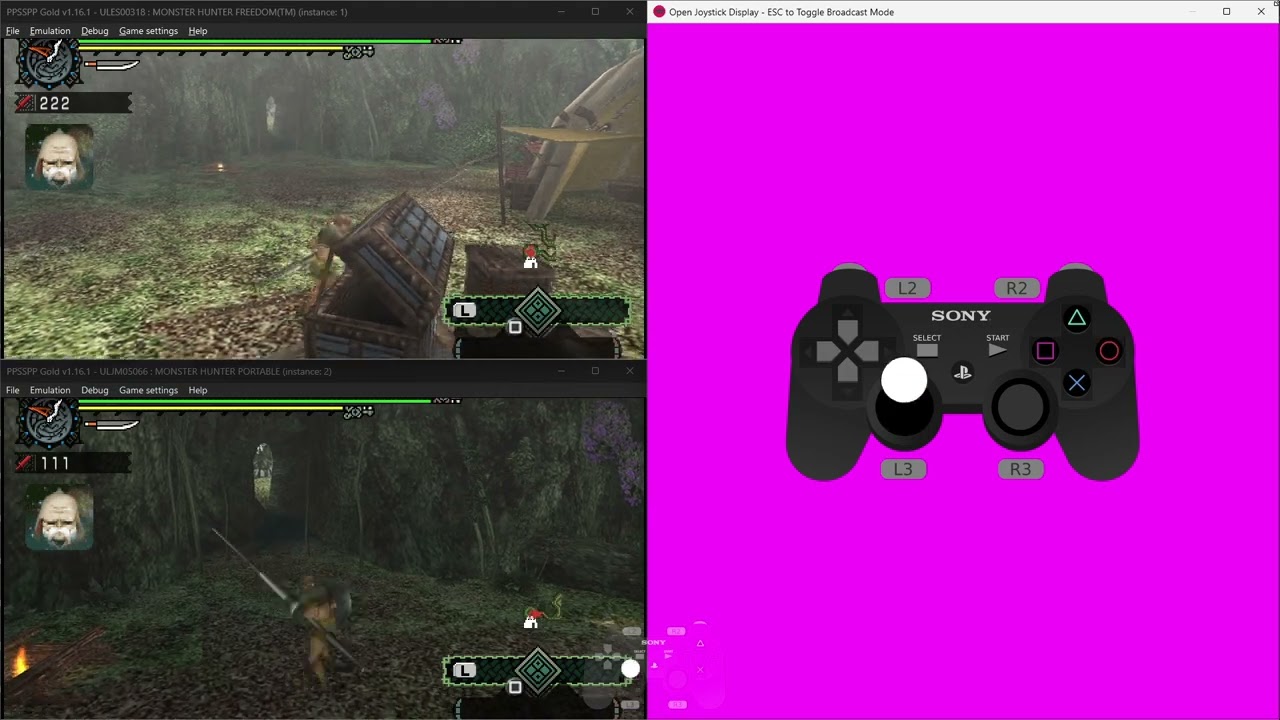Viewport: 1280px width, 720px height.
Task: Click the Kokoto chief portrait in instance 1
Action: tap(59, 157)
